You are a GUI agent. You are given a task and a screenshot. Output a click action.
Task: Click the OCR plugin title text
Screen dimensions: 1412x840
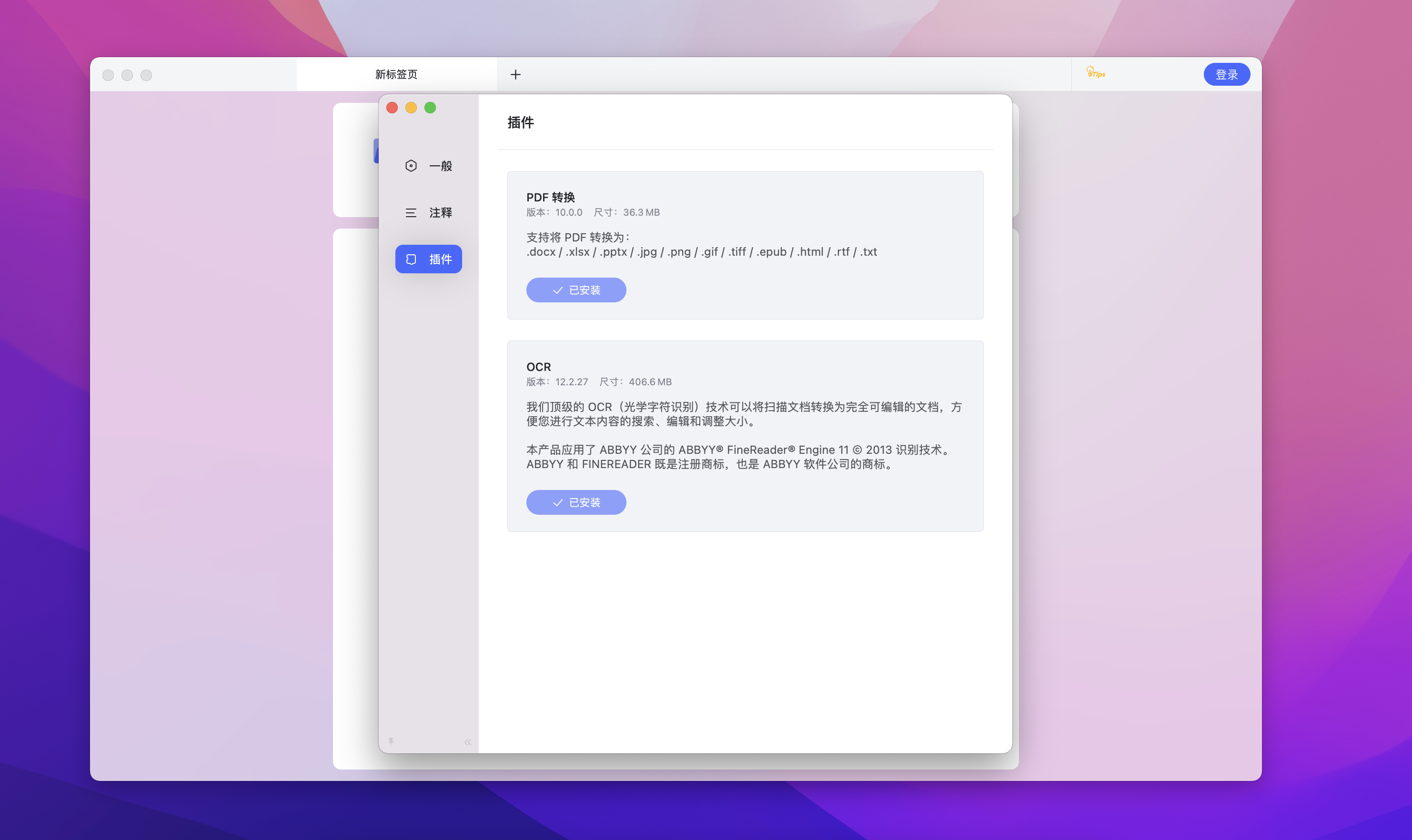(x=538, y=367)
